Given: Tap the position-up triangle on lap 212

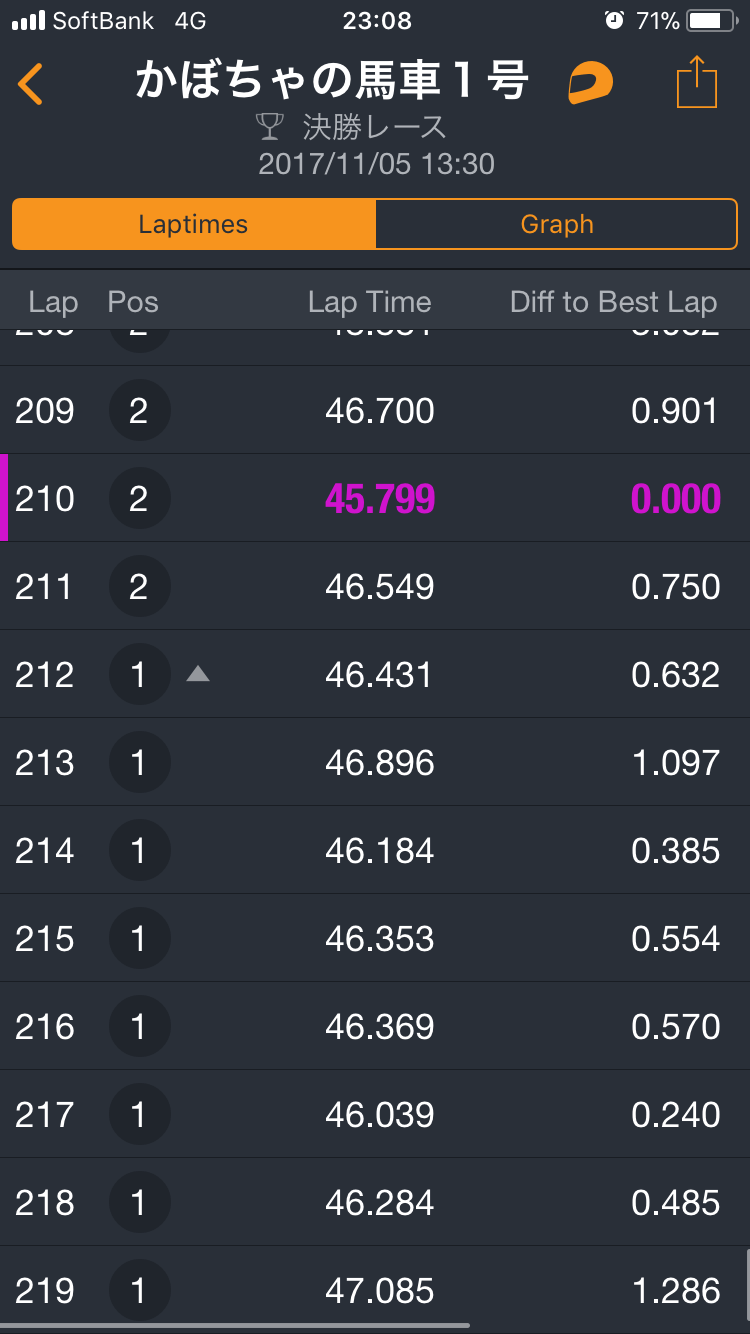Looking at the screenshot, I should 198,674.
